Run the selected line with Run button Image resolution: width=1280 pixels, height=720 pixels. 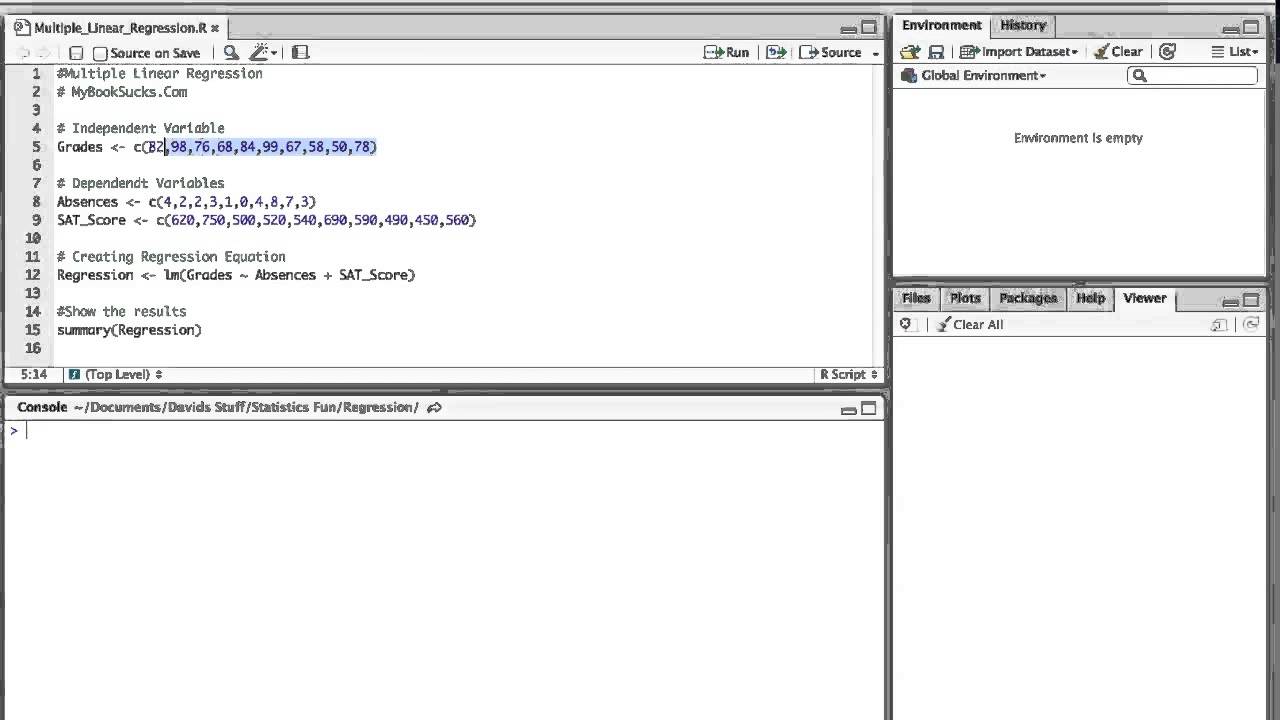click(x=727, y=52)
